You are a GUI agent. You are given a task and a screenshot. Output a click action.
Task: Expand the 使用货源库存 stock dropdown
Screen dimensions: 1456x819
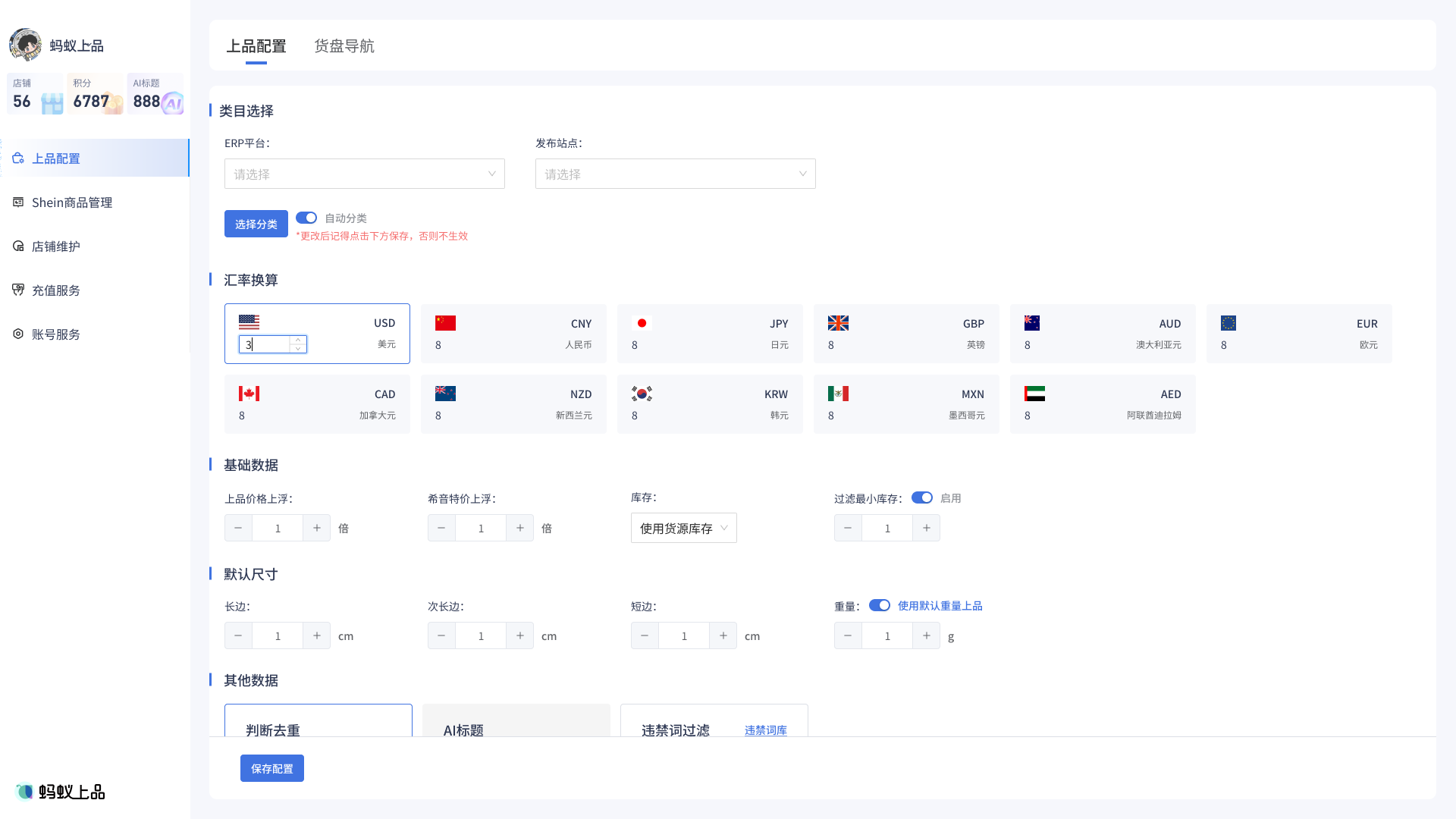pyautogui.click(x=683, y=528)
